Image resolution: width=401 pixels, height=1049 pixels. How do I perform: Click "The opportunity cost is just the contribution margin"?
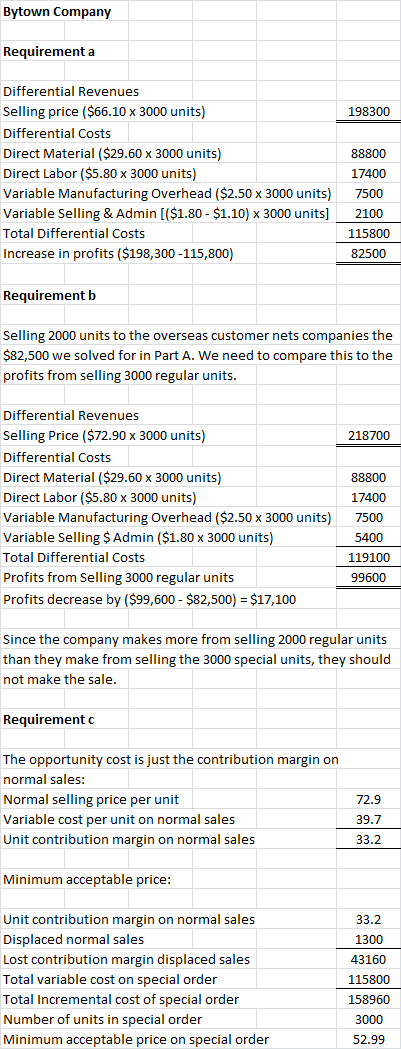point(171,759)
